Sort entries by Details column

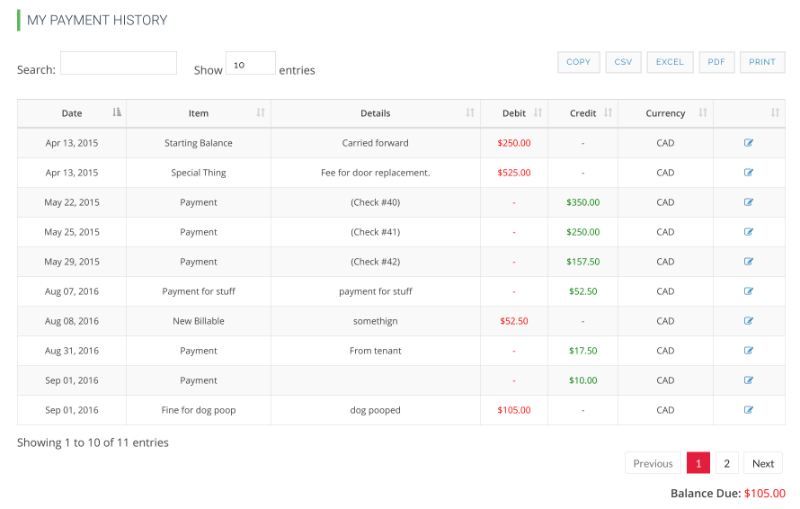click(x=376, y=113)
